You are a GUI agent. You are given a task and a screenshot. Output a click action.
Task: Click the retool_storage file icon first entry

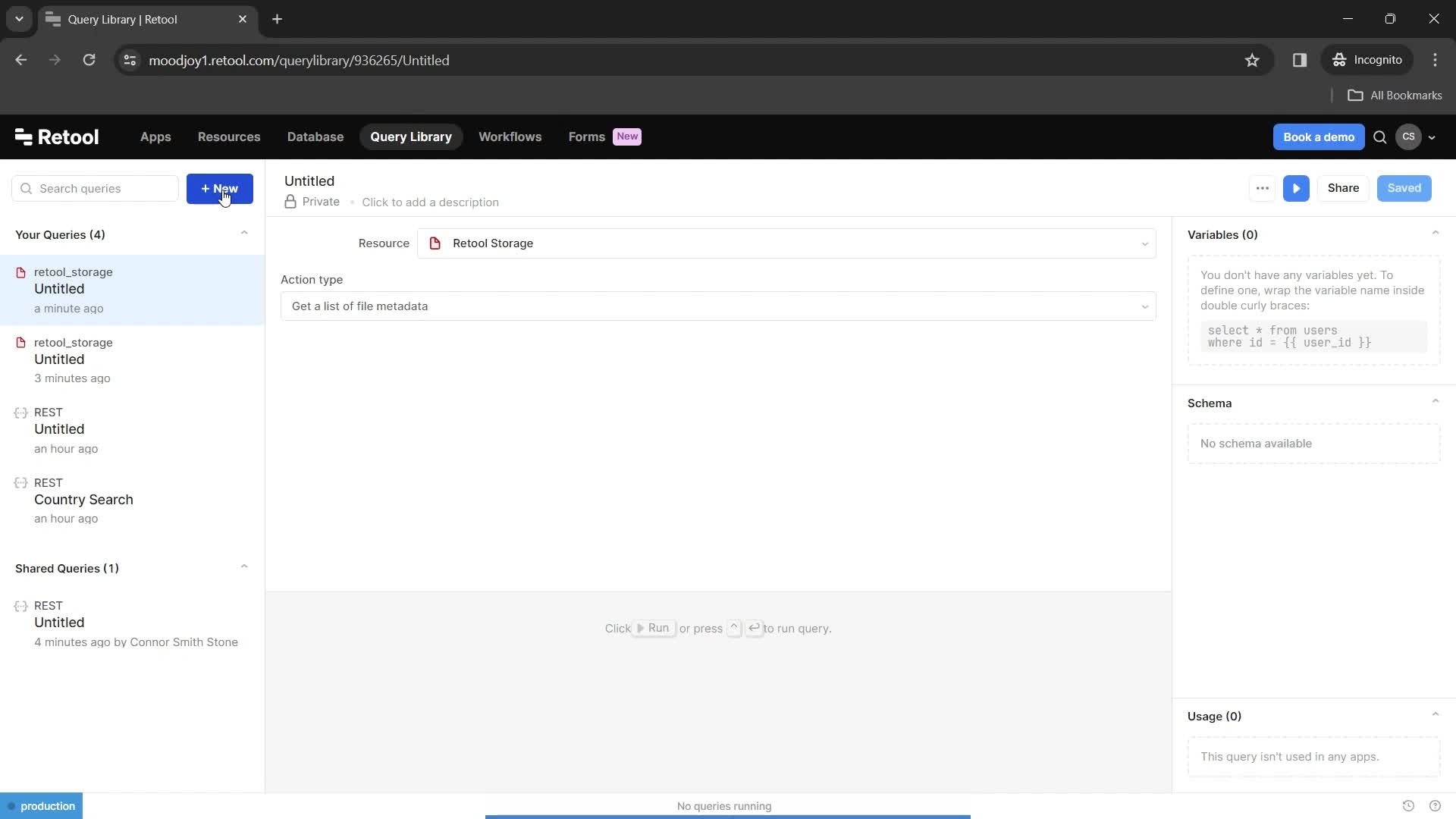(21, 272)
